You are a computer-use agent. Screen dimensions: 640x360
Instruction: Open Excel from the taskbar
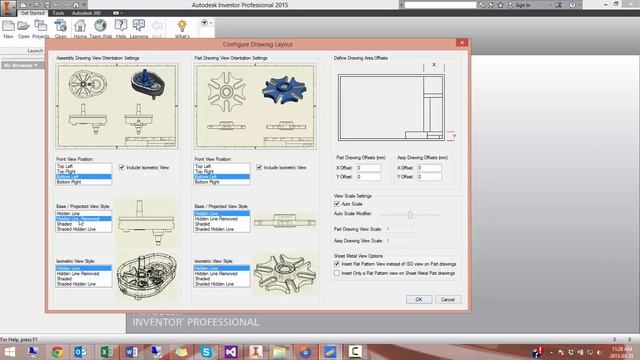107,352
